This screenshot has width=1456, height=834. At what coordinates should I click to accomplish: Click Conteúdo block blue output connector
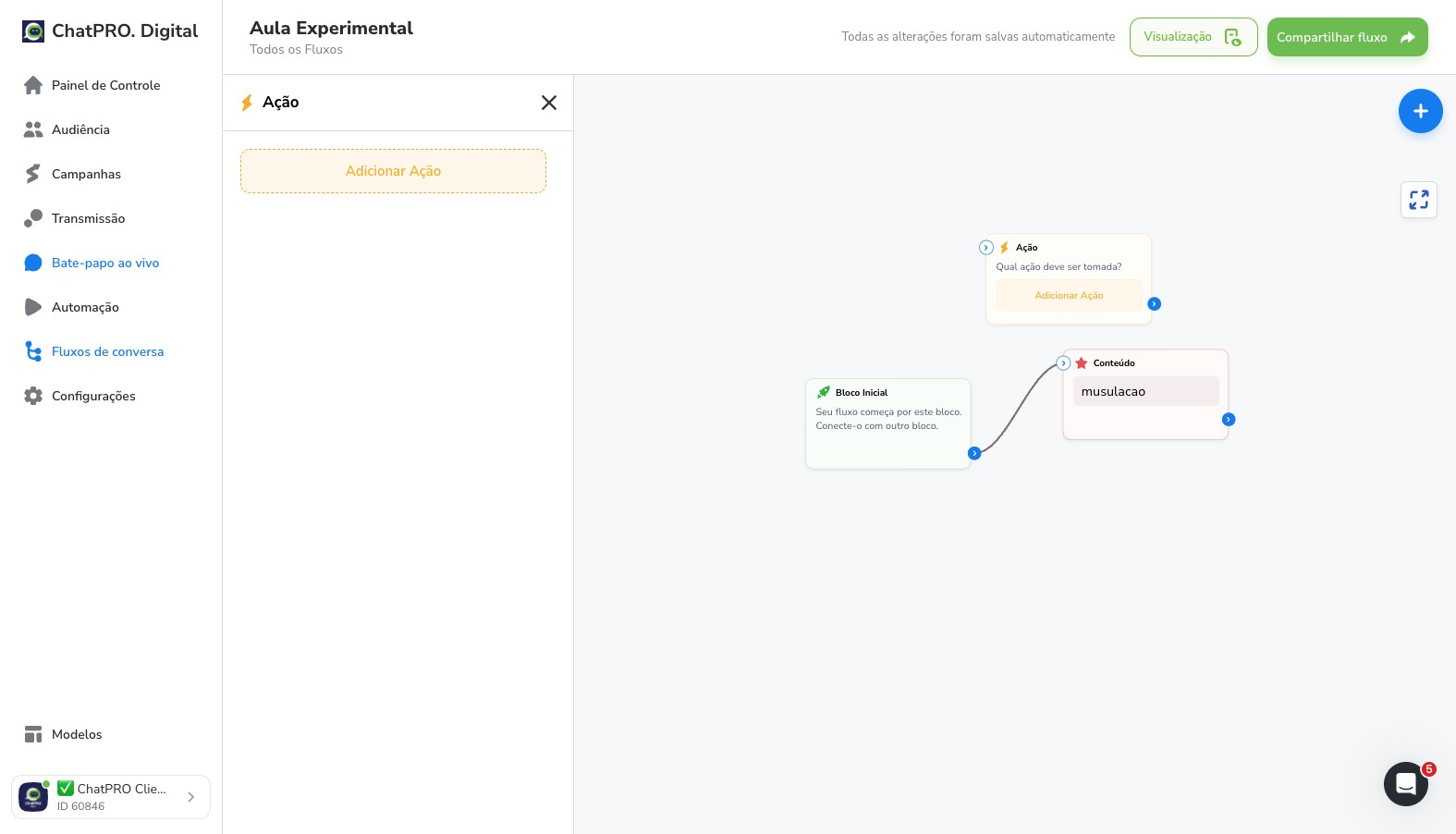(1229, 420)
